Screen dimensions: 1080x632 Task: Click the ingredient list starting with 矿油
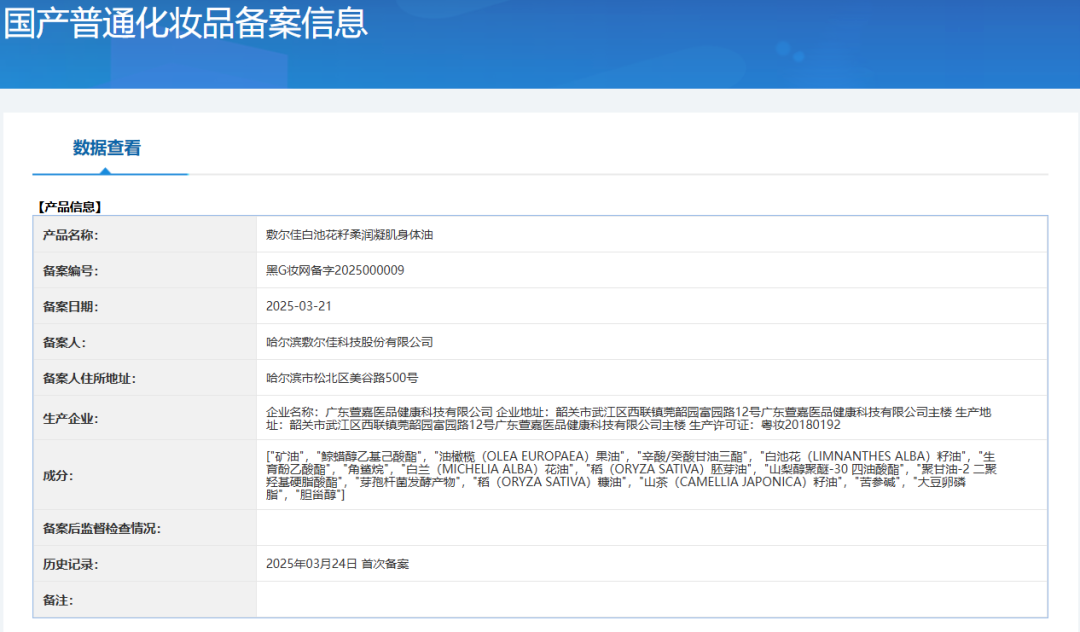(x=631, y=475)
